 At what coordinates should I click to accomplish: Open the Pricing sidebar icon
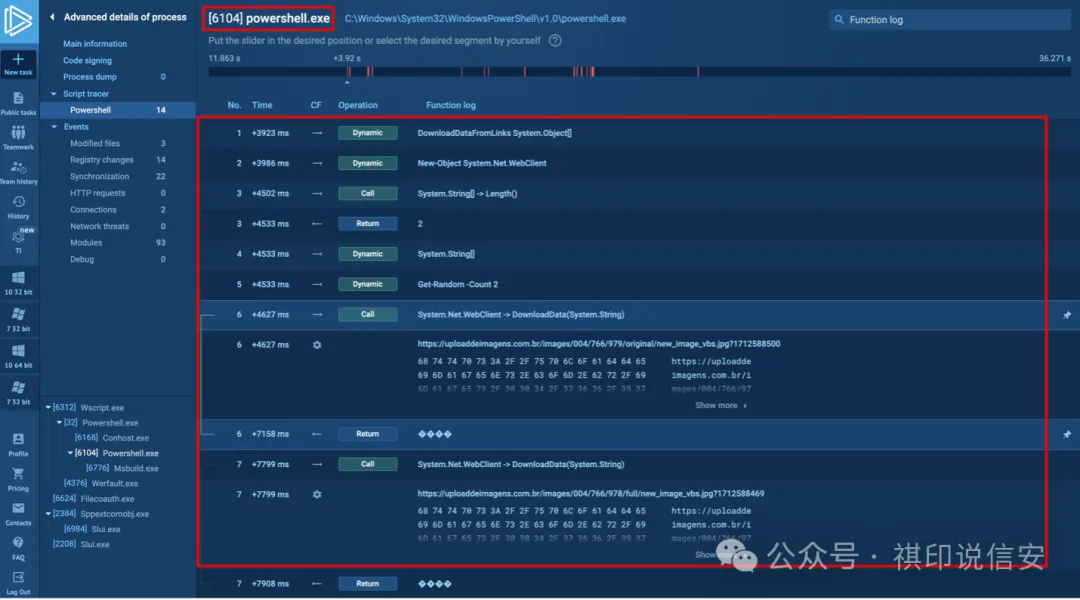tap(18, 475)
